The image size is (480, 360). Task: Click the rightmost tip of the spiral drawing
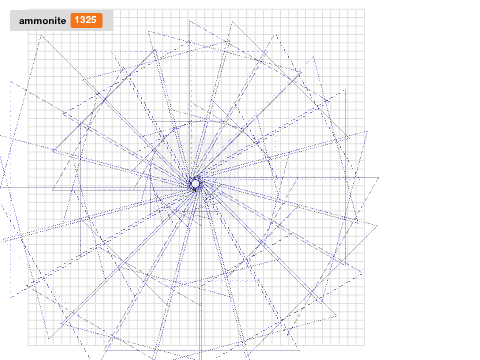(x=378, y=178)
